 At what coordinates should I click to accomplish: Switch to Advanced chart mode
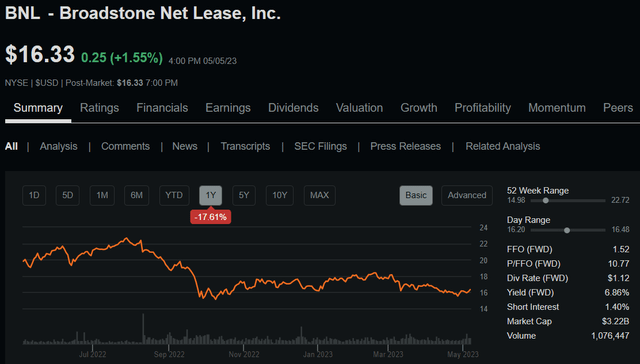[x=467, y=195]
